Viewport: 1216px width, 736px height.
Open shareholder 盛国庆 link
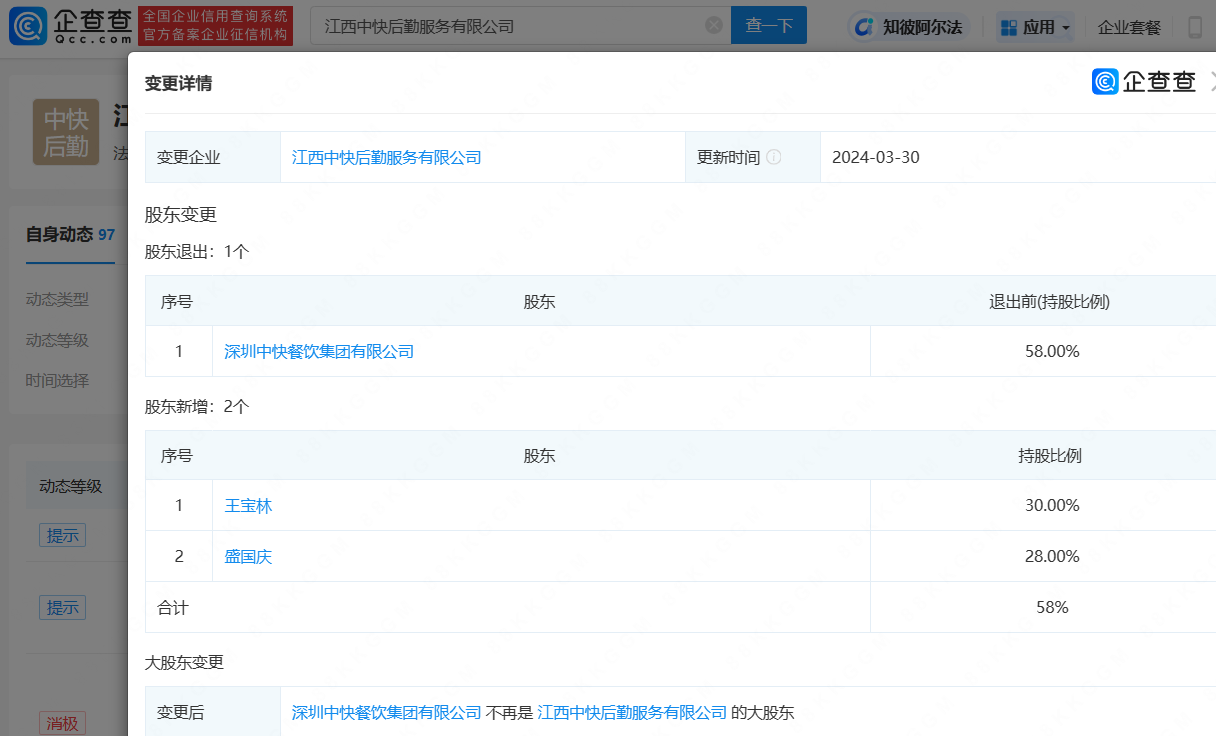[248, 556]
